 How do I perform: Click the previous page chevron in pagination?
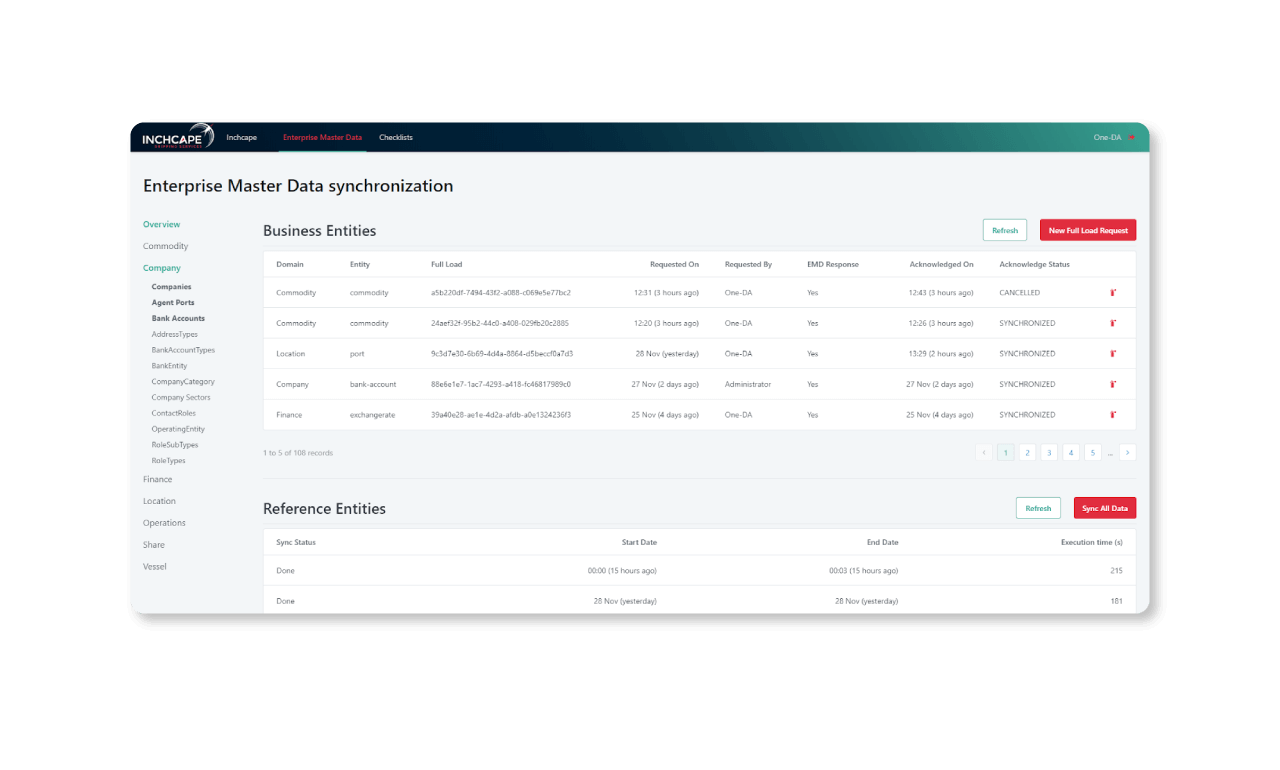coord(983,452)
